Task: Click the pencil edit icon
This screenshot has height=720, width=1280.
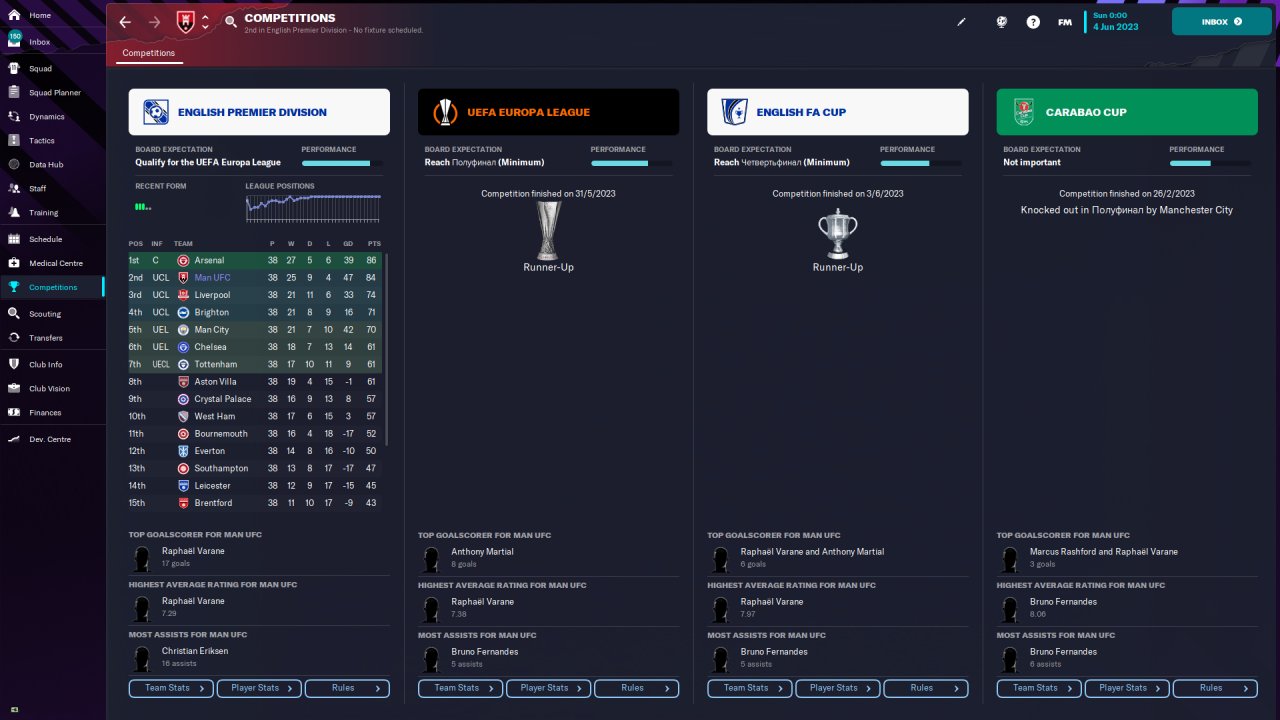Action: [962, 22]
